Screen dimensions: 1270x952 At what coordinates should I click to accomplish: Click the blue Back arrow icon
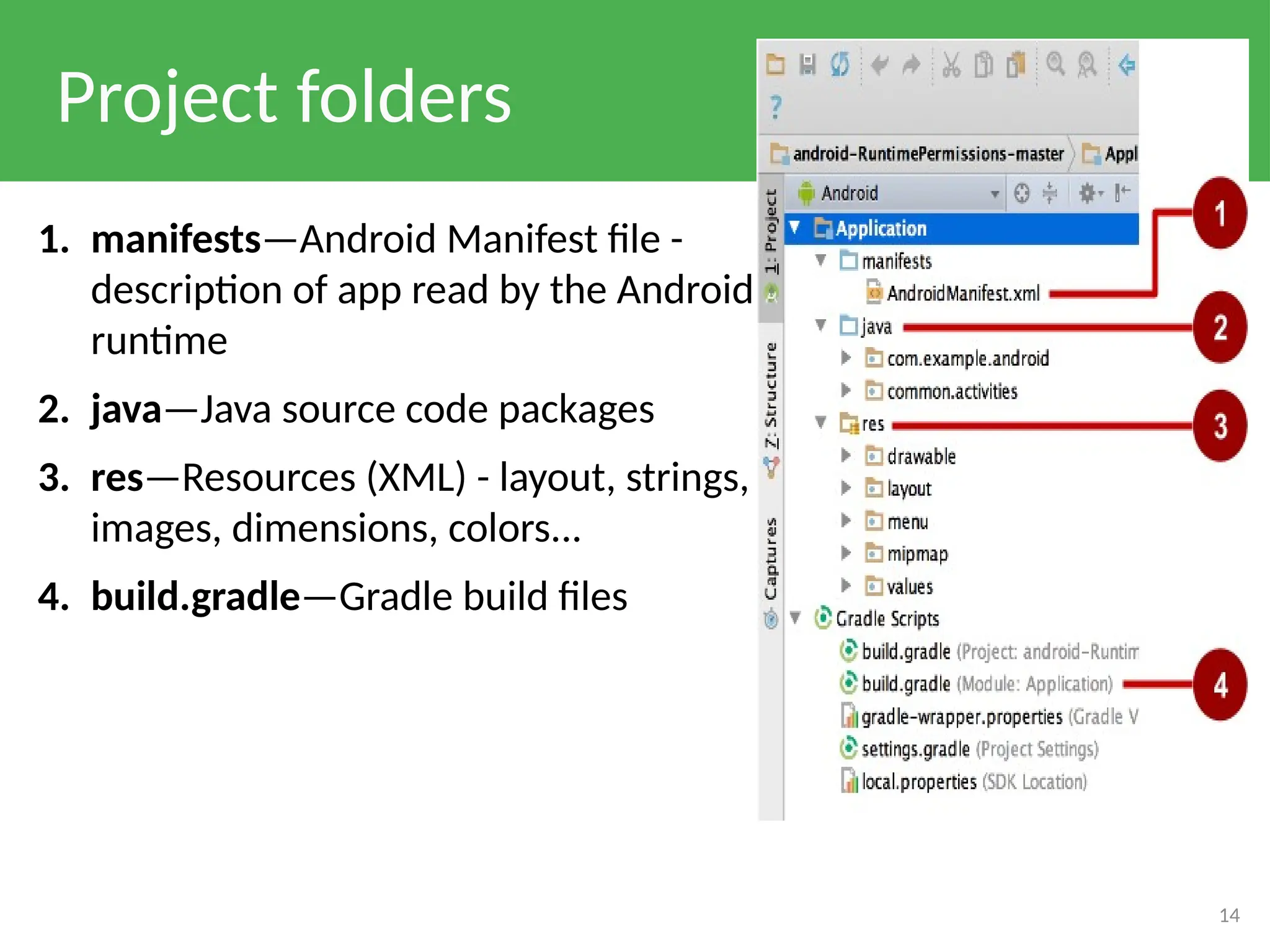coord(1127,64)
